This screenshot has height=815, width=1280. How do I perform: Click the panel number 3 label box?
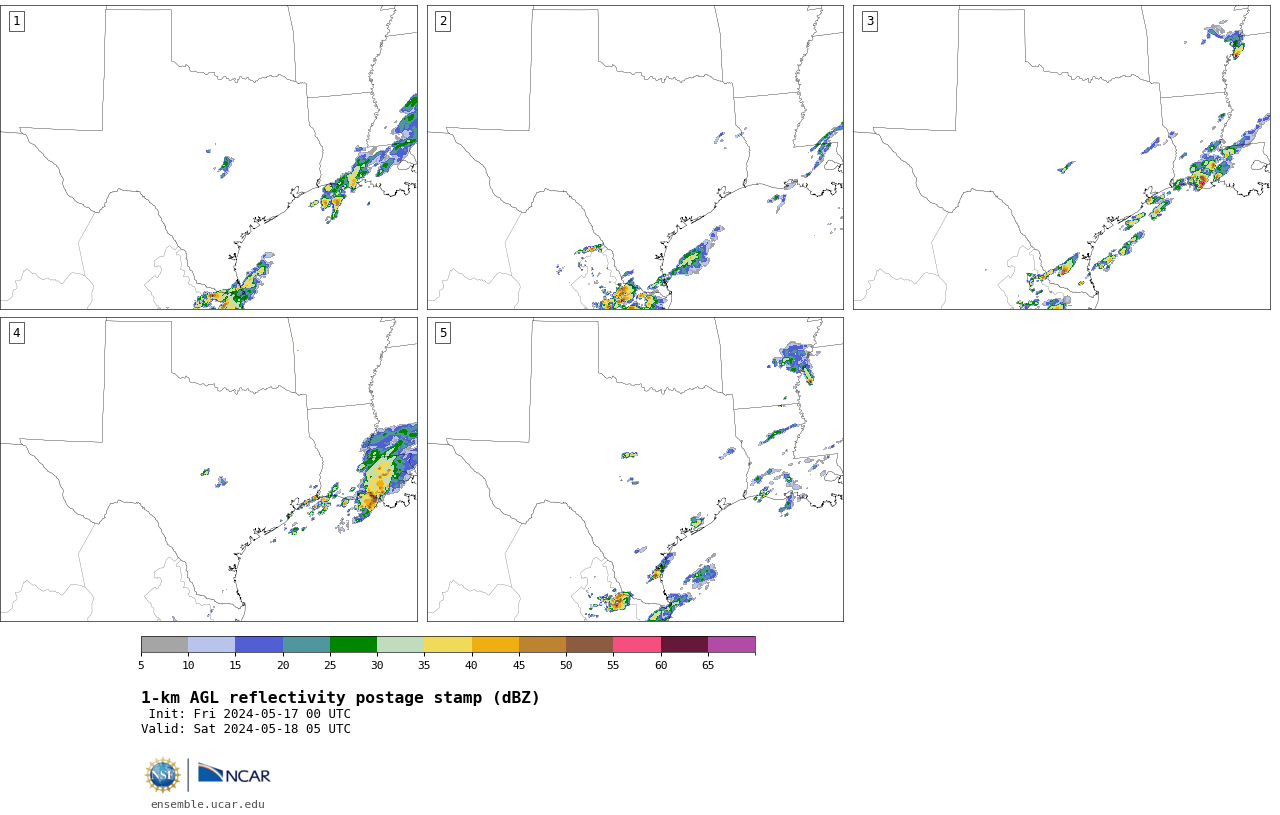[869, 21]
